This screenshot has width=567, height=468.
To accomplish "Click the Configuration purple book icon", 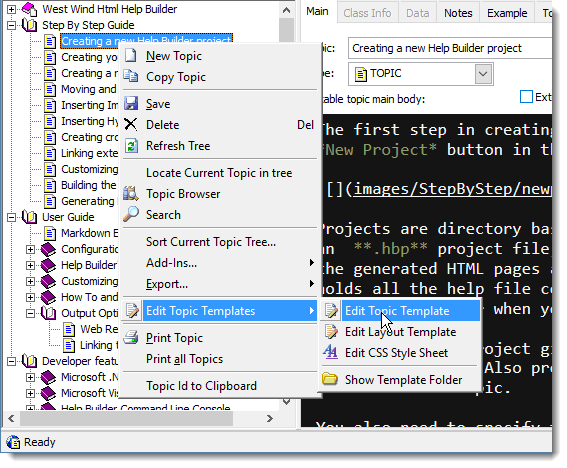I will [48, 249].
